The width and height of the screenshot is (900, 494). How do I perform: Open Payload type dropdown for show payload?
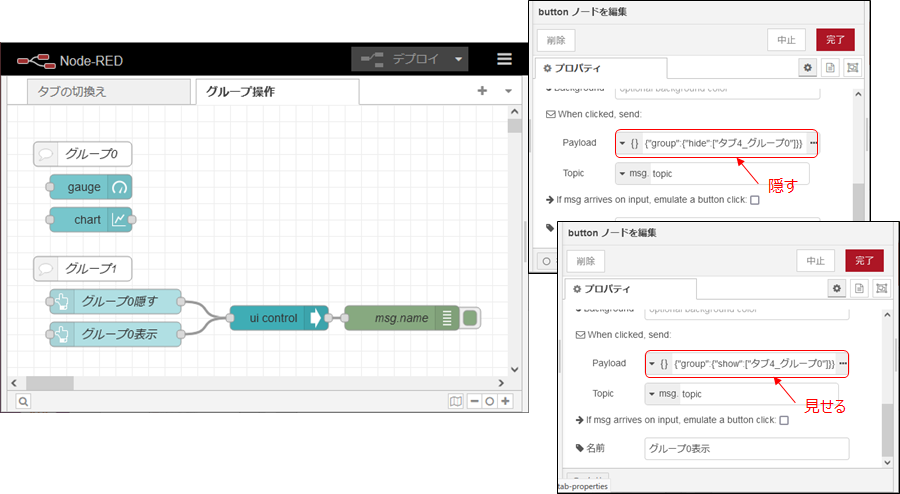(653, 363)
